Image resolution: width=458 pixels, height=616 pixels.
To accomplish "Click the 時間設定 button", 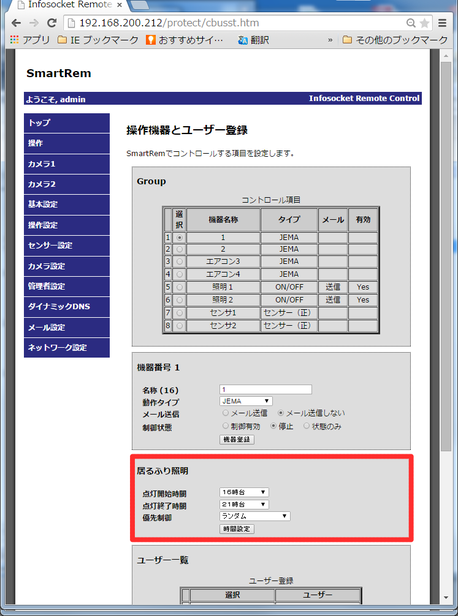I will tap(237, 529).
